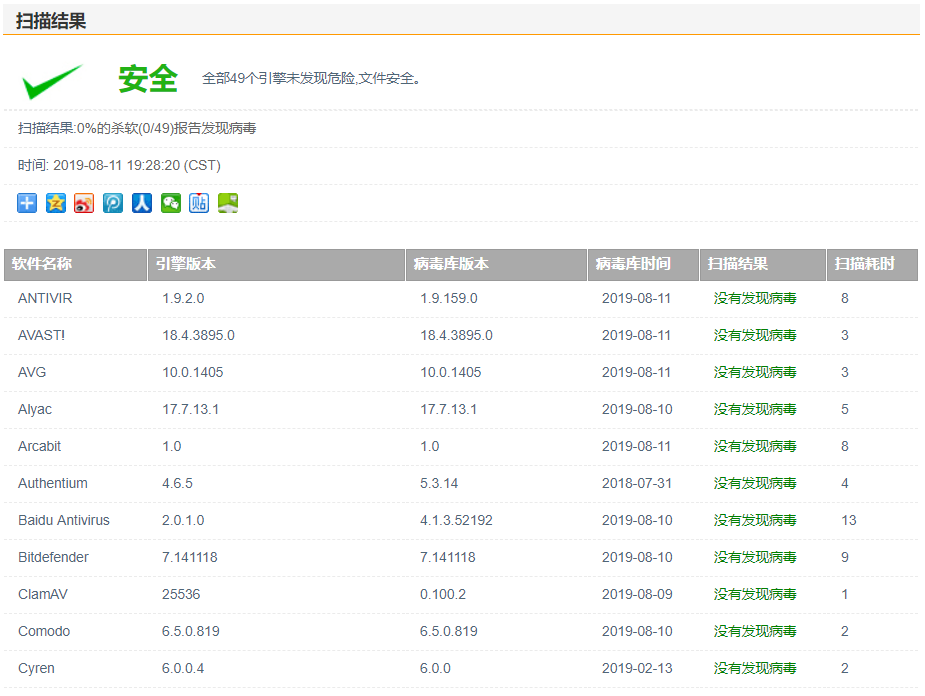Click Baidu Antivirus scan time 13
The height and width of the screenshot is (696, 925).
[x=848, y=521]
